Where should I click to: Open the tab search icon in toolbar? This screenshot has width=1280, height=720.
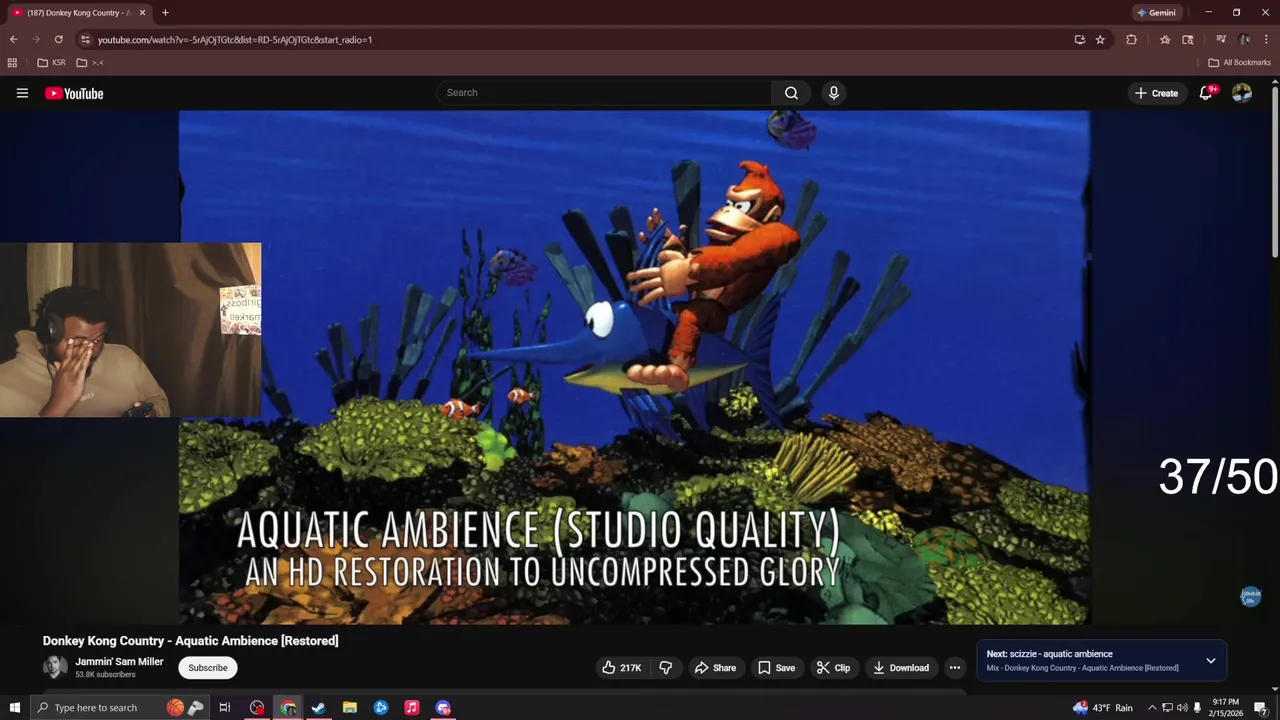pyautogui.click(x=1188, y=40)
